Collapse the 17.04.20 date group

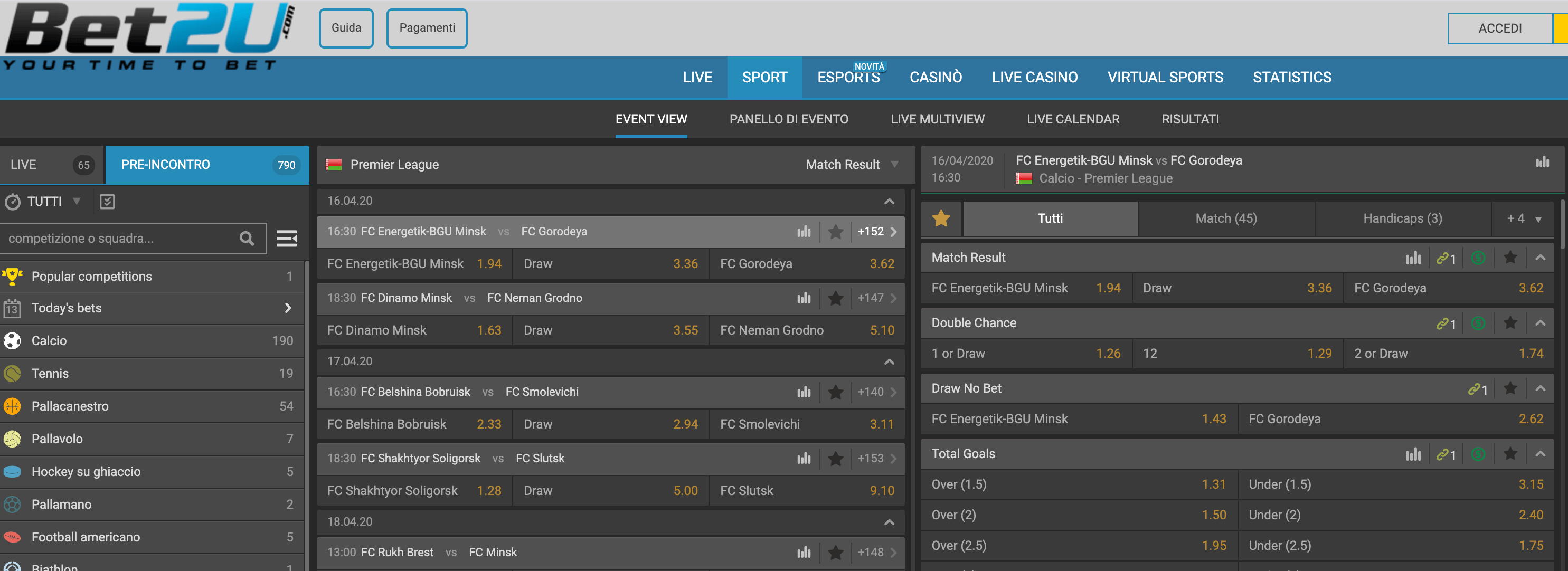click(889, 361)
